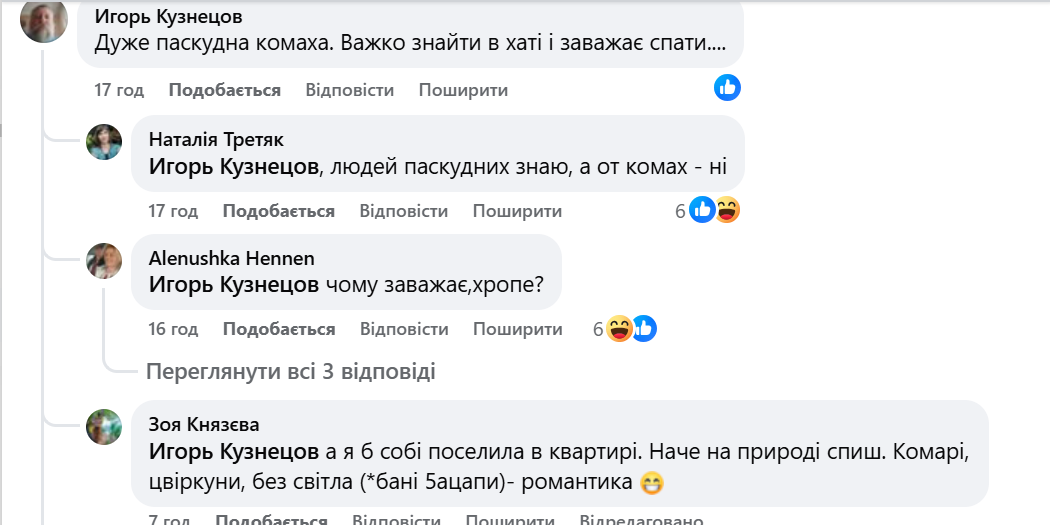The width and height of the screenshot is (1050, 525).
Task: Open Наталія Третяк's profile name link
Action: [x=216, y=139]
